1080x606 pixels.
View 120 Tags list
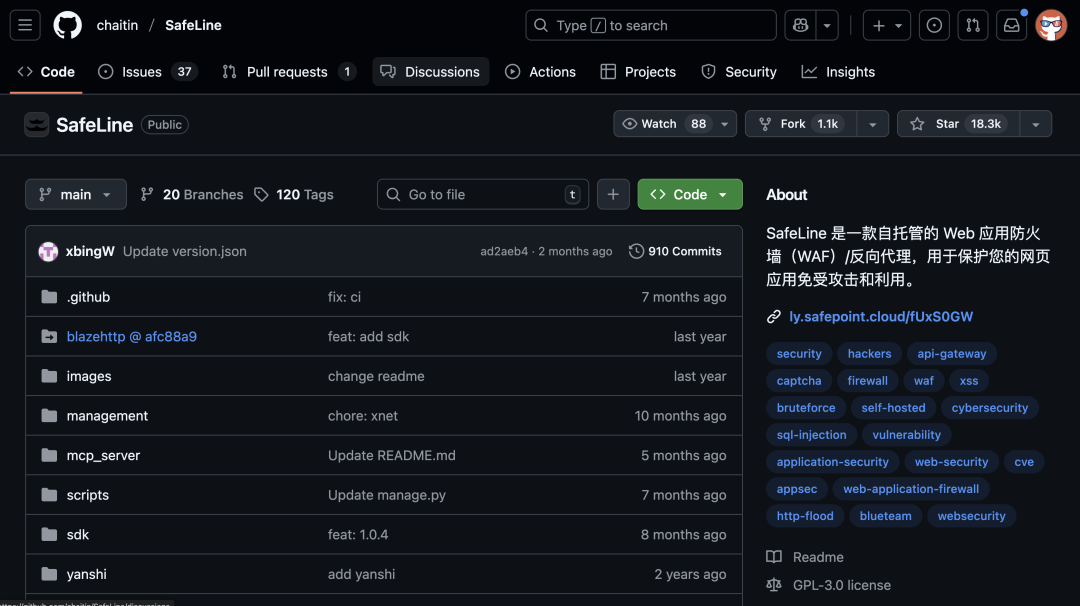tap(294, 195)
